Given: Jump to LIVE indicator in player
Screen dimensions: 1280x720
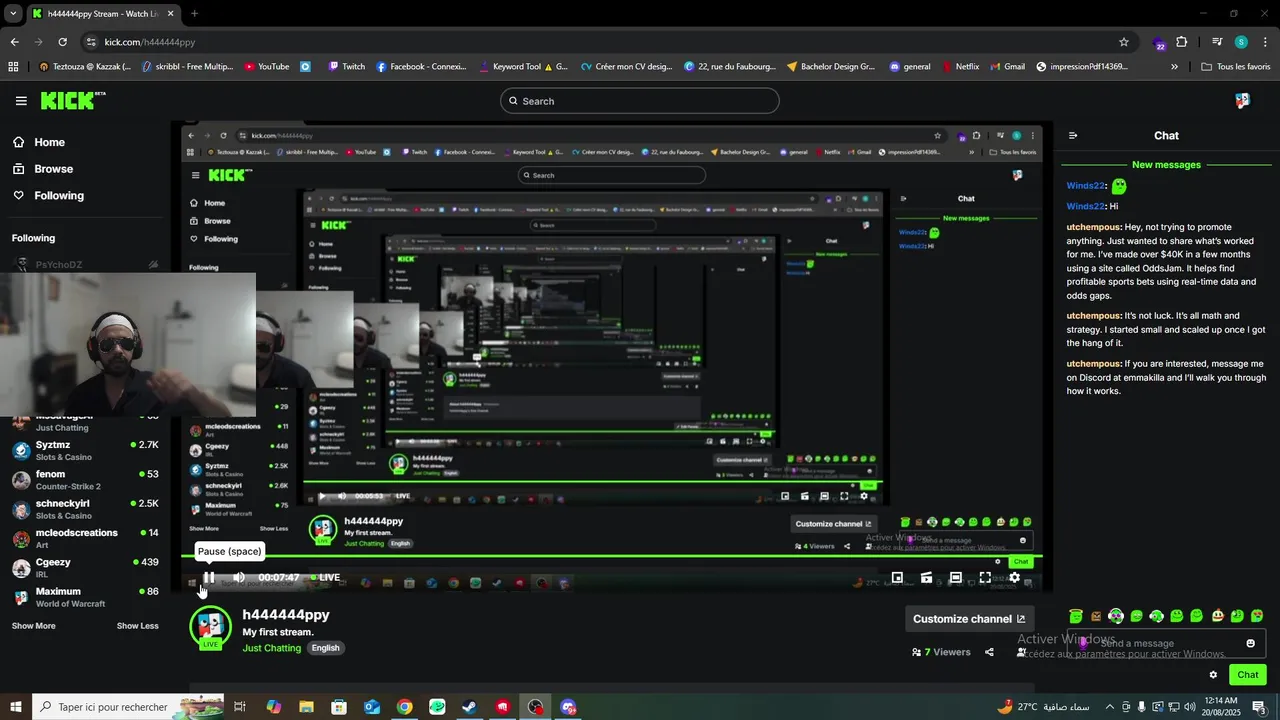Looking at the screenshot, I should (x=325, y=577).
